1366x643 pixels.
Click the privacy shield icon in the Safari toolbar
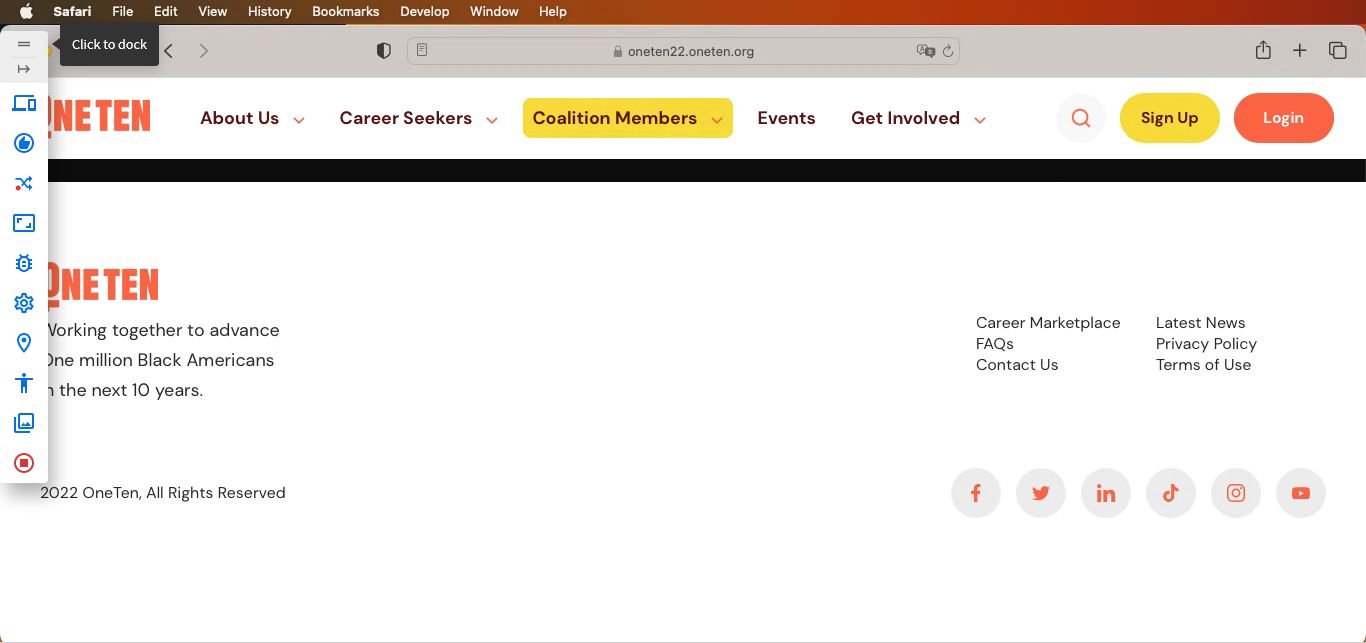click(x=383, y=50)
